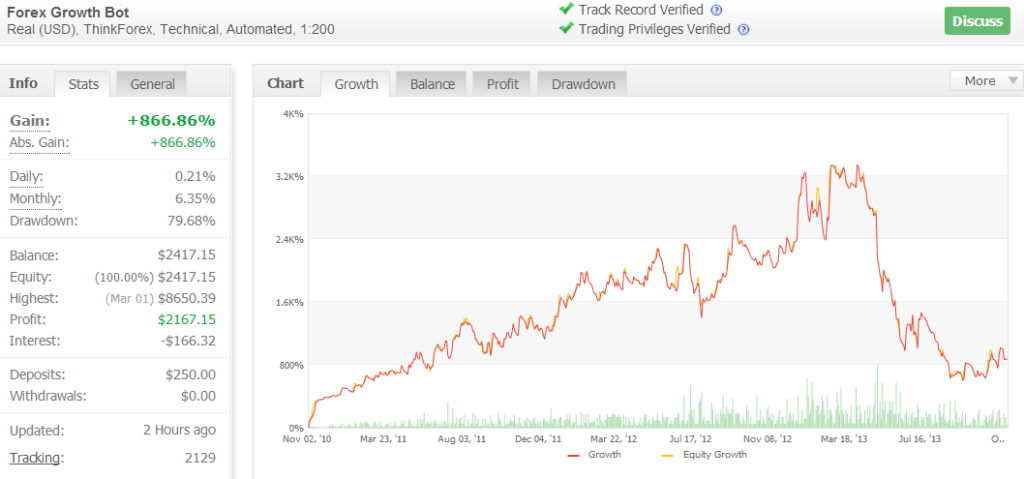Click the Daily stat label

click(27, 176)
